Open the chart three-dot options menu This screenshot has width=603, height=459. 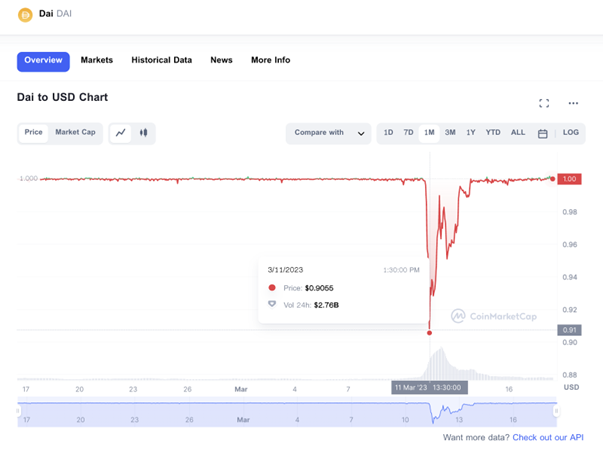573,103
